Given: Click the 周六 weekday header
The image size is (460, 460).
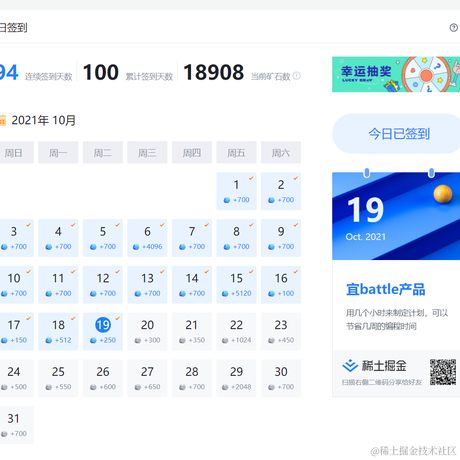Looking at the screenshot, I should coord(281,152).
